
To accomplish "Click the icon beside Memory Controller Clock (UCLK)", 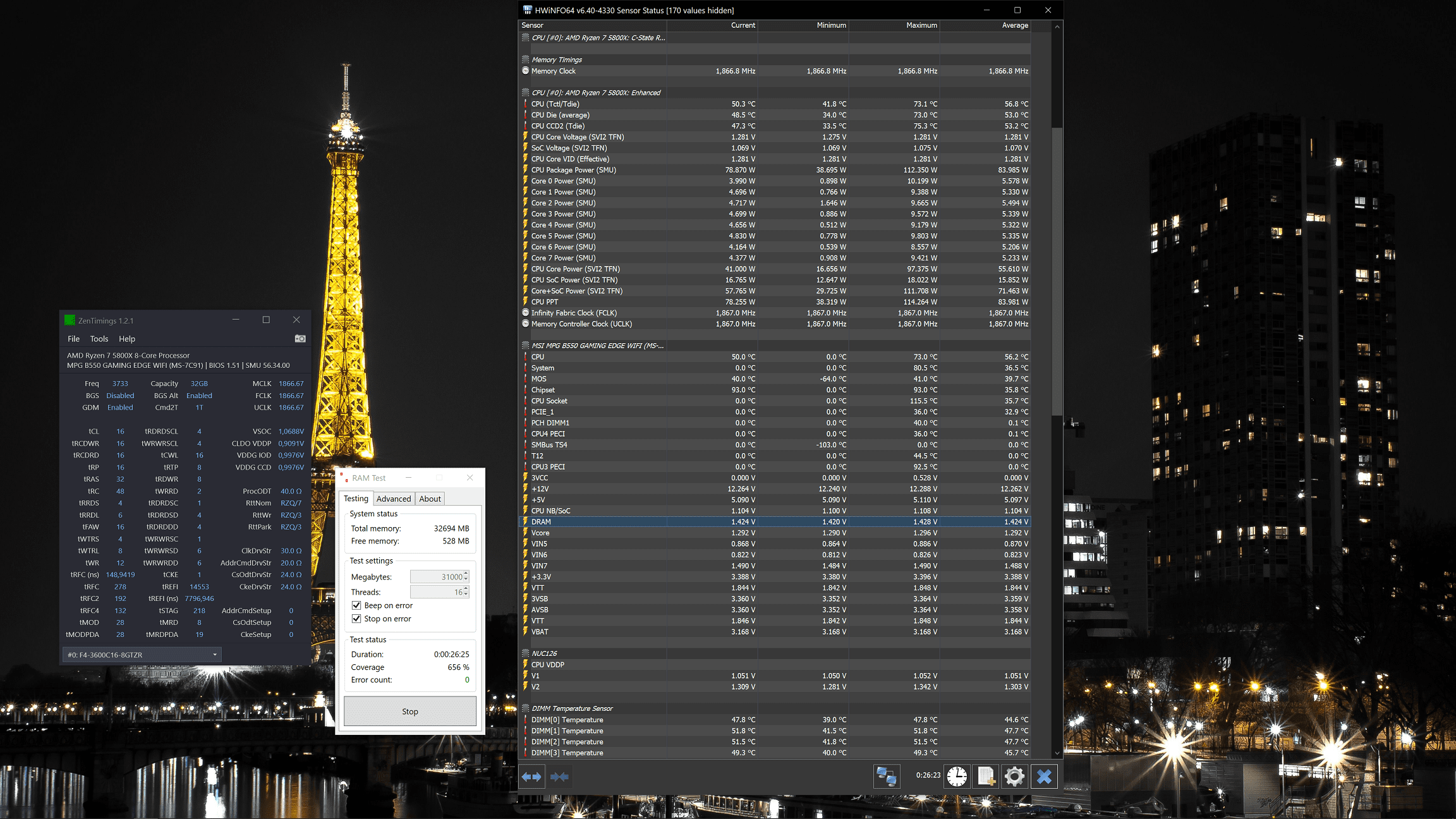I will tap(525, 324).
